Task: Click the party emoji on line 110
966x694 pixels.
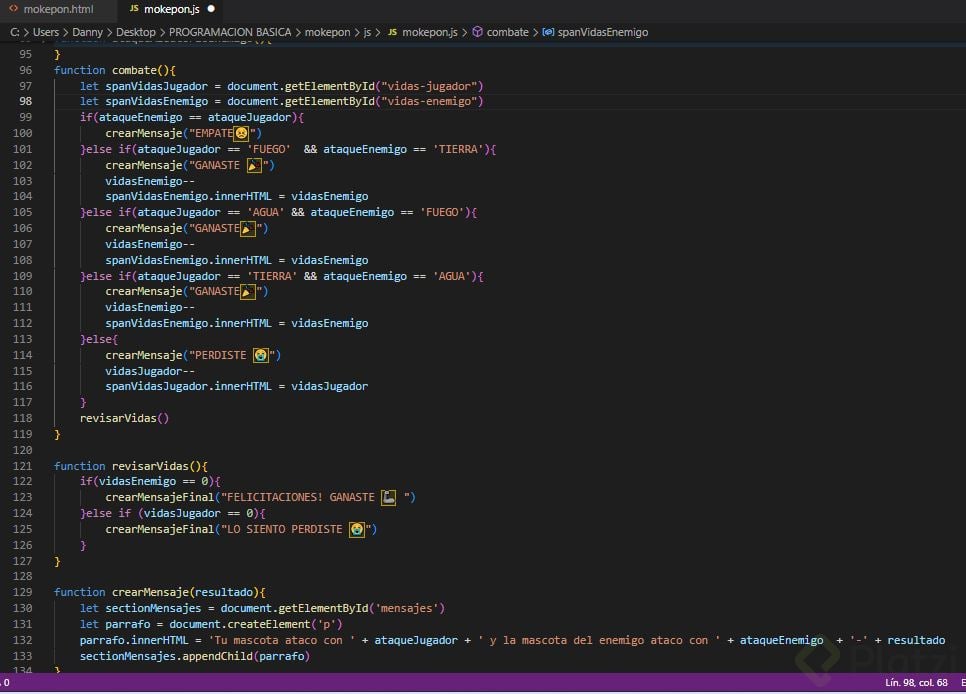Action: pyautogui.click(x=248, y=292)
